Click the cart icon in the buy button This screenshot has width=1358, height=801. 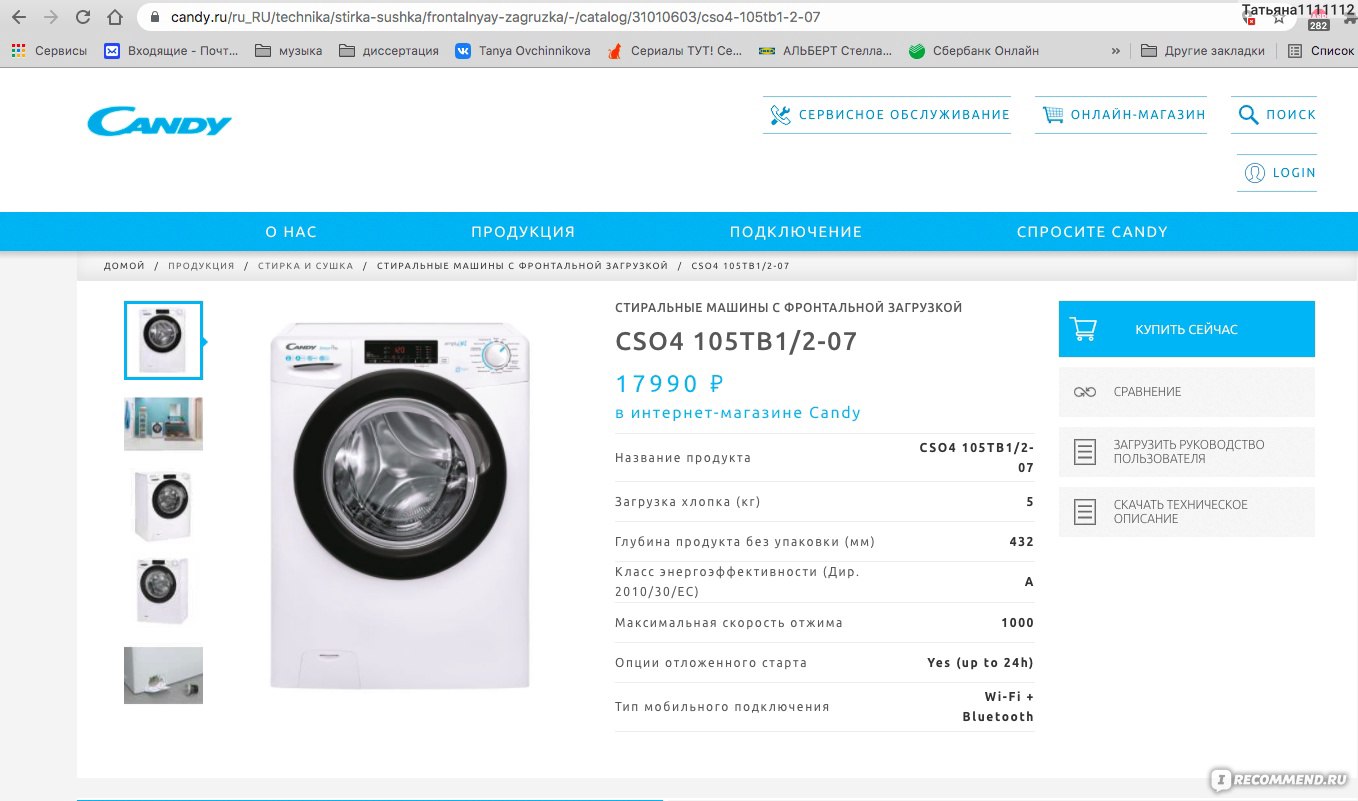coord(1083,329)
